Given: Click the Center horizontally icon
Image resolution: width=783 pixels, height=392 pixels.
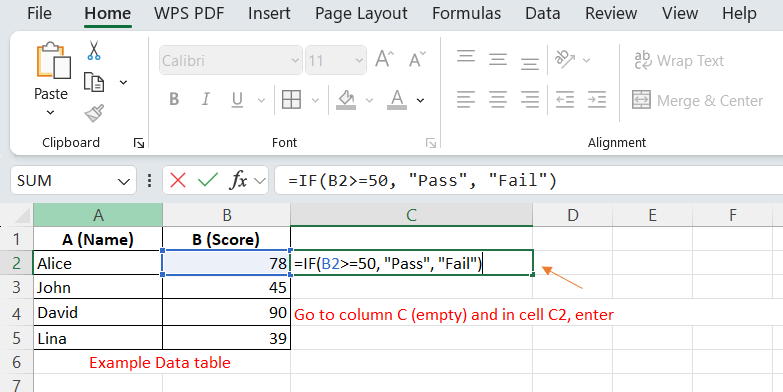Looking at the screenshot, I should tap(498, 100).
